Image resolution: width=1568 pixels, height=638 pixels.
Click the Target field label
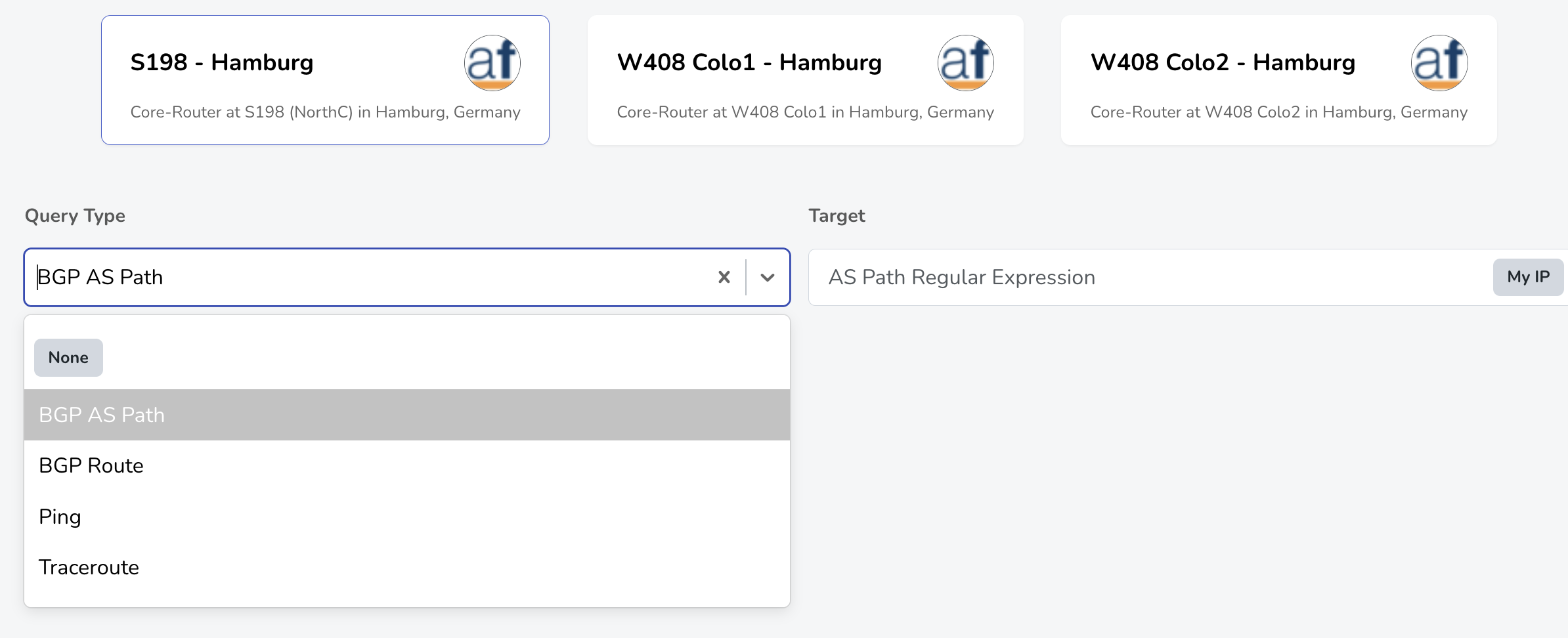pyautogui.click(x=837, y=216)
